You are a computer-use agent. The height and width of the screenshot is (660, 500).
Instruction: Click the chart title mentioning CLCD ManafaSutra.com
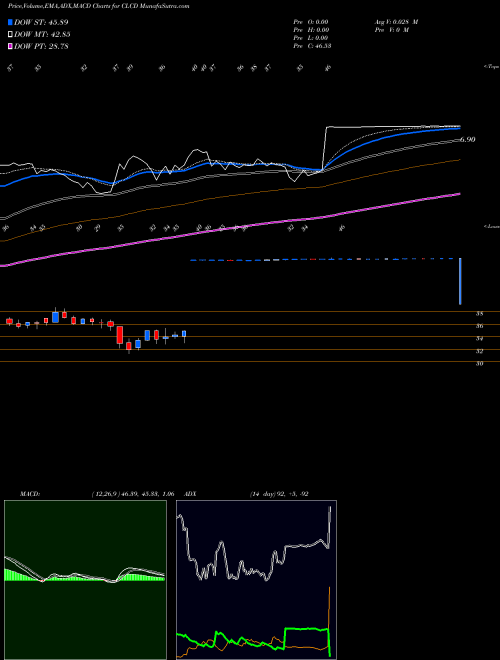coord(99,6)
